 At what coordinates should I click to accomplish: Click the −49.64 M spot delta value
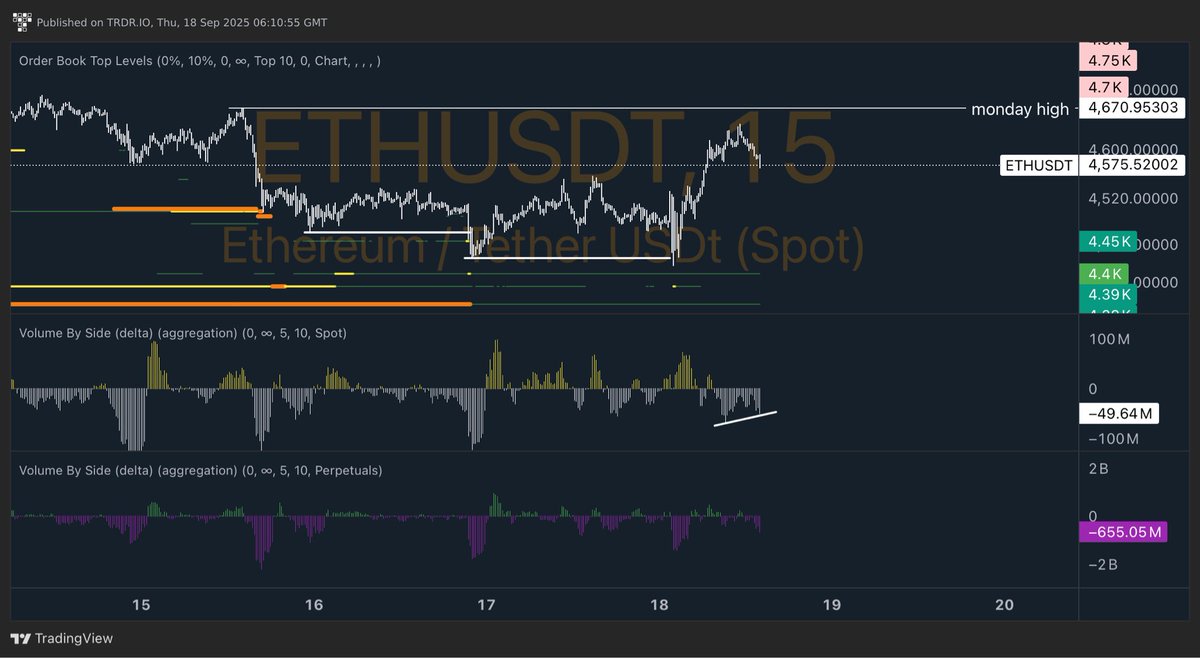1119,413
